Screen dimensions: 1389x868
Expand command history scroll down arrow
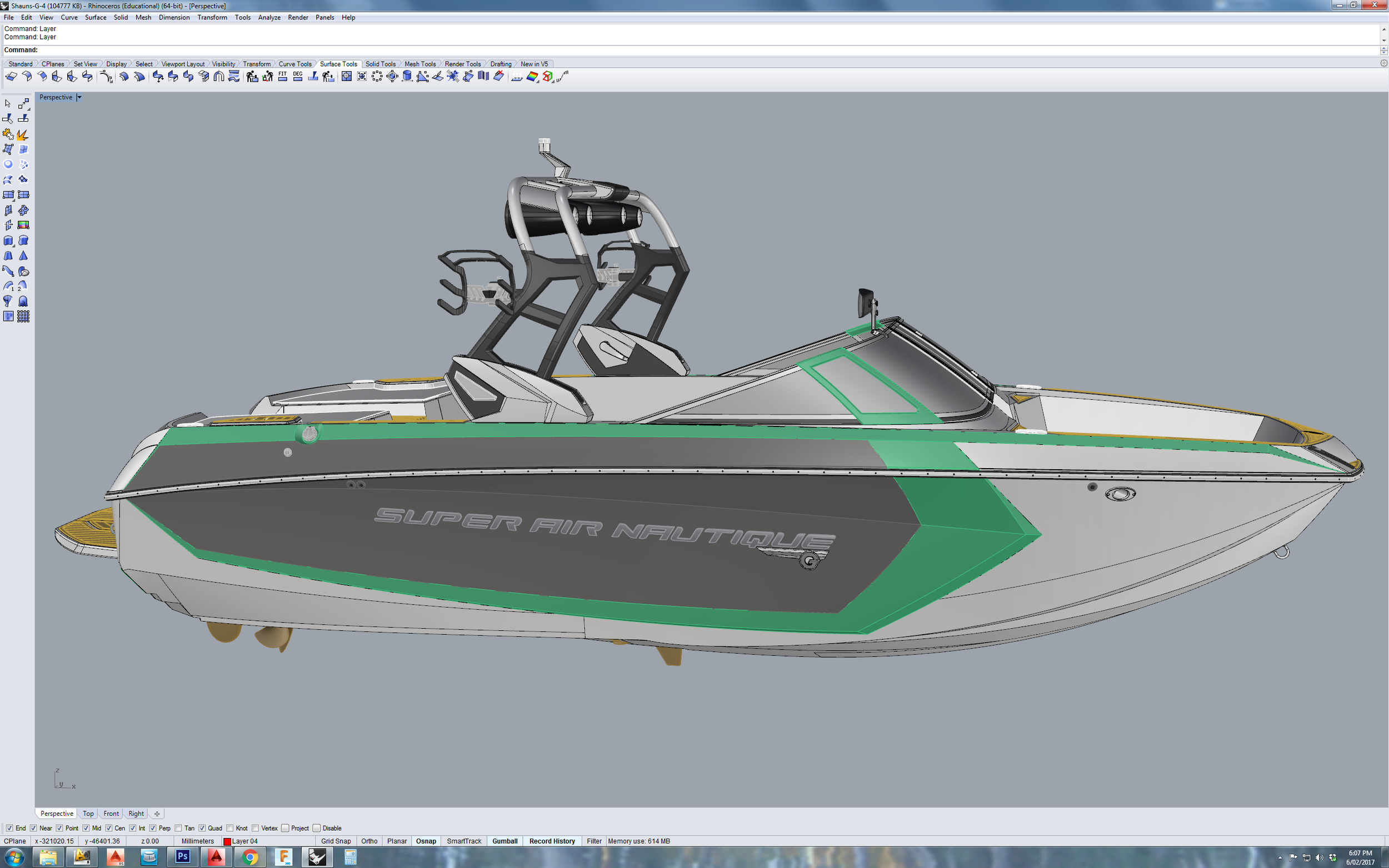click(x=1384, y=41)
